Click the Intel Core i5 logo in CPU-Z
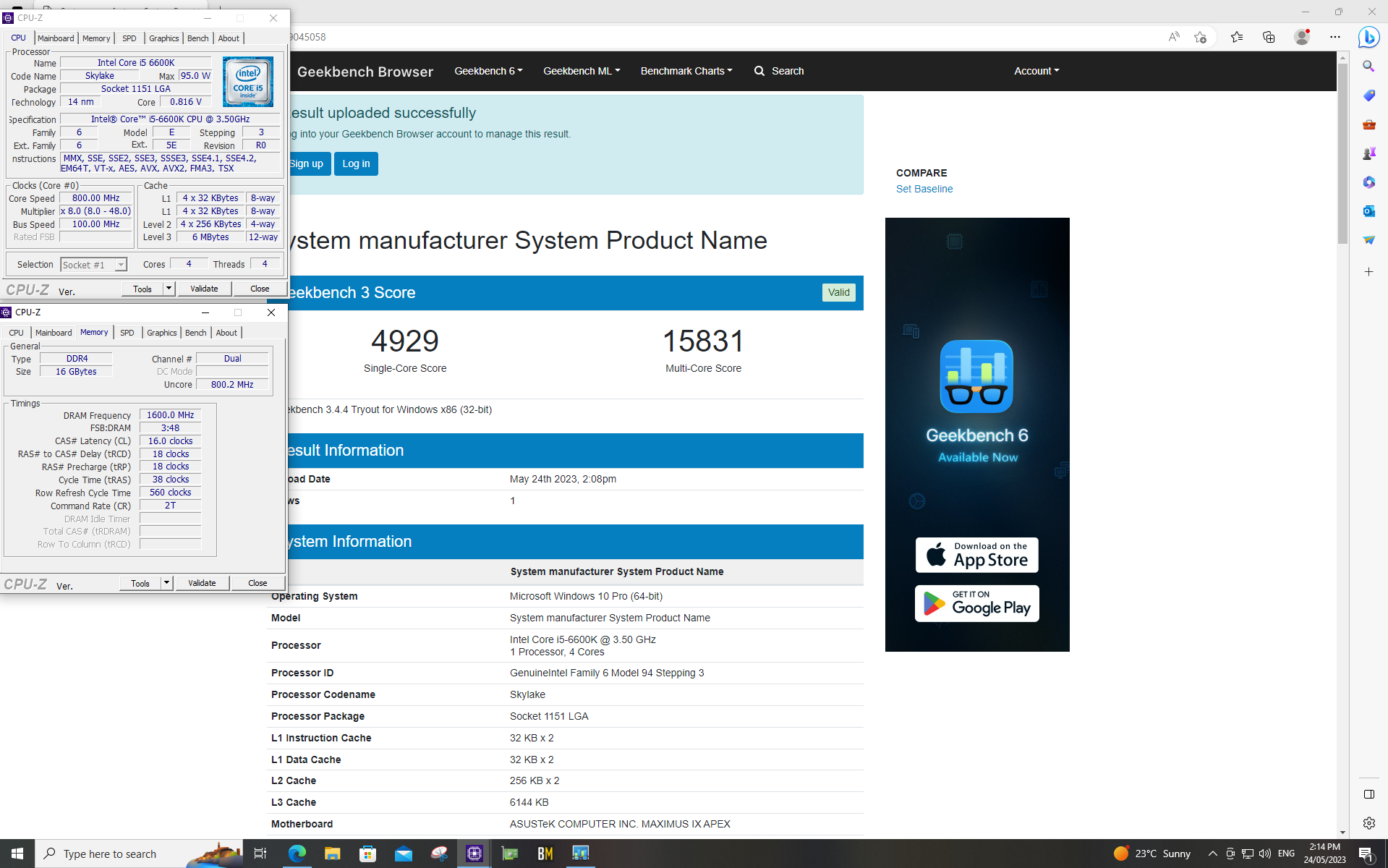The height and width of the screenshot is (868, 1388). click(x=248, y=82)
